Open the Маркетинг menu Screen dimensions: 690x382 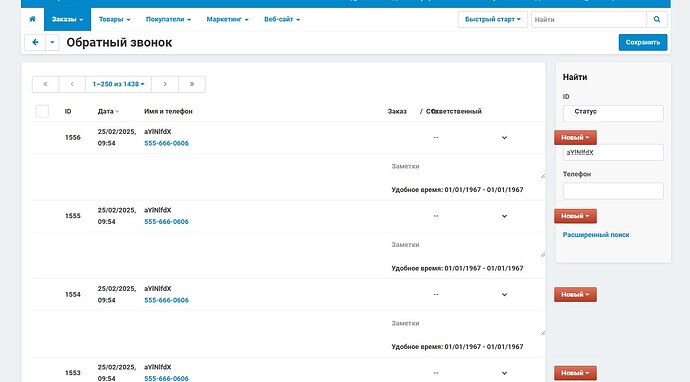(x=228, y=19)
